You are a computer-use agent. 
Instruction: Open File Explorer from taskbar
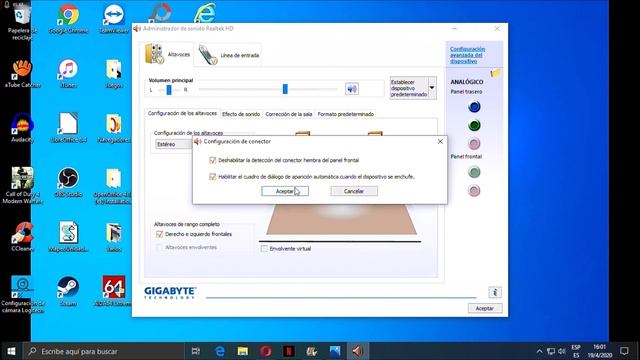click(243, 351)
